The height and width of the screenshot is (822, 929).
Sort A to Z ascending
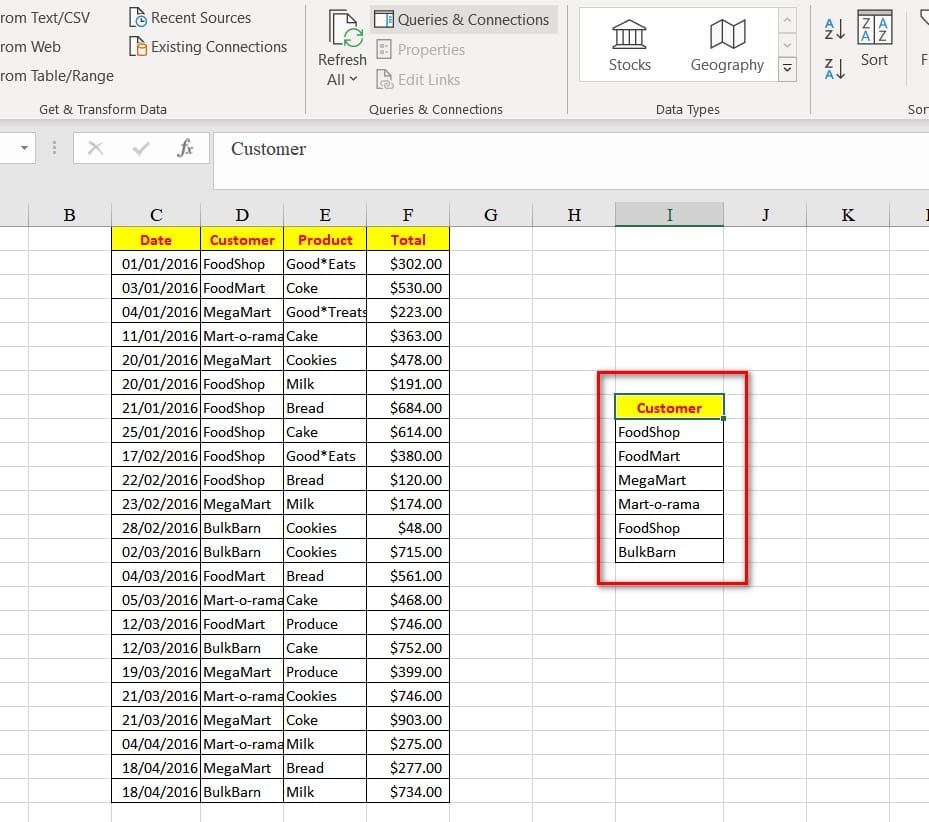pyautogui.click(x=834, y=29)
